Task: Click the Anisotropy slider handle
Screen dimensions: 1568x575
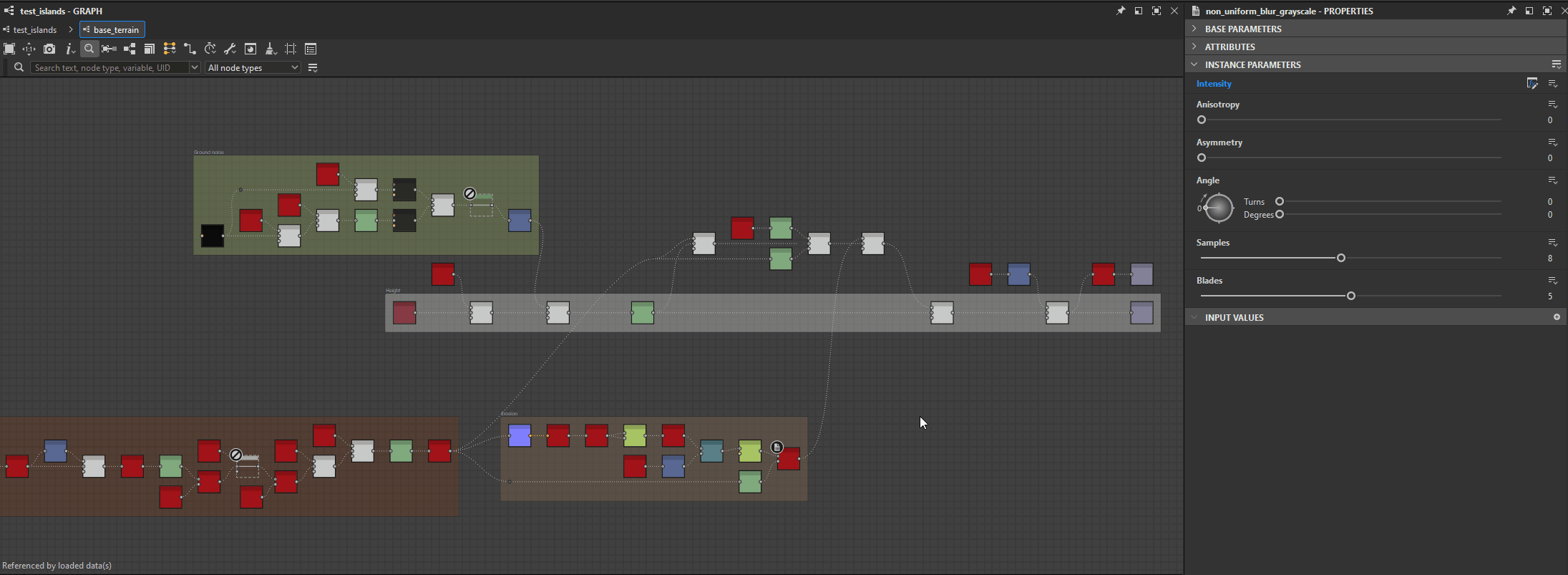Action: 1202,120
